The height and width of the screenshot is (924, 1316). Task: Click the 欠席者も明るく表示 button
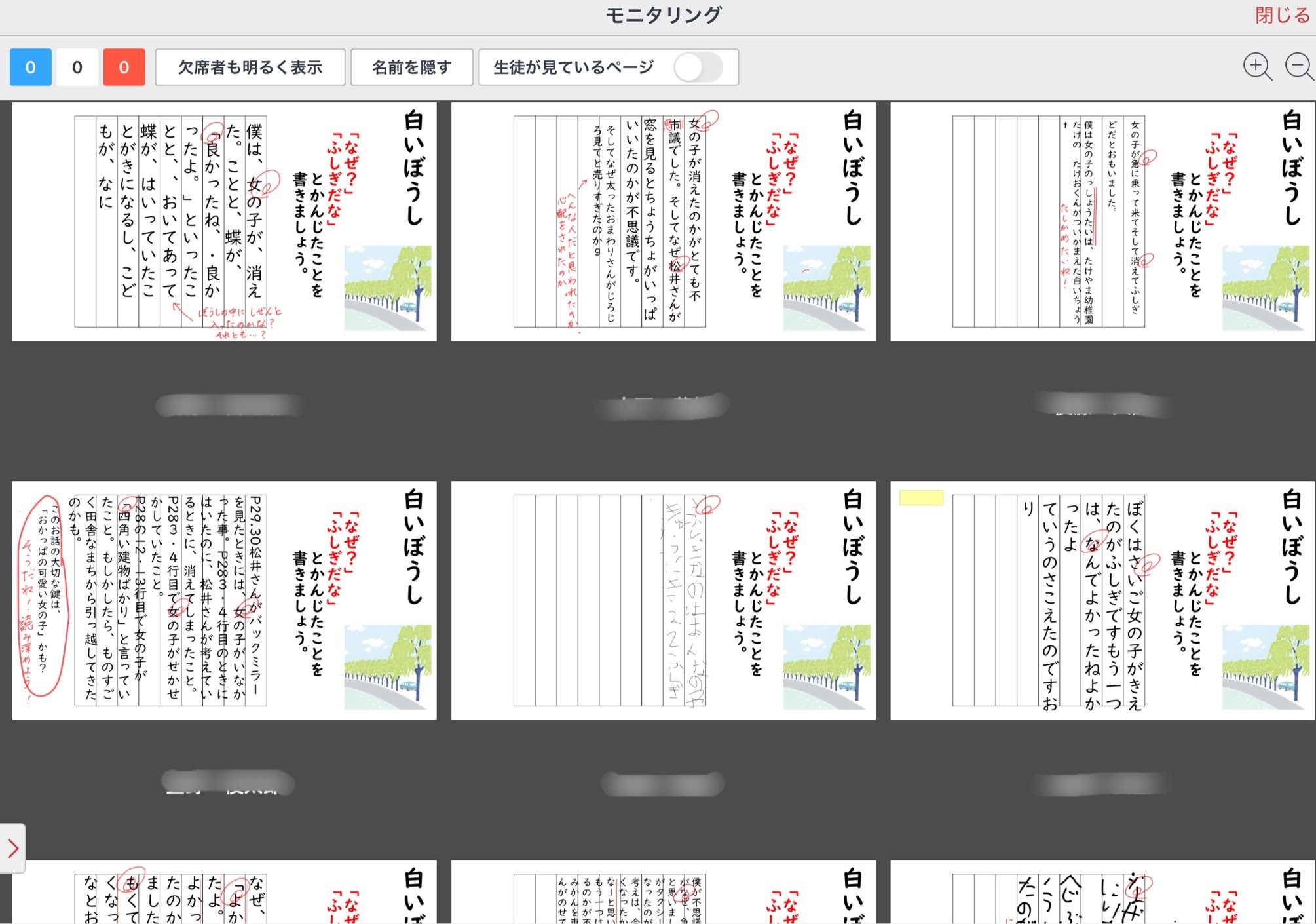point(250,67)
